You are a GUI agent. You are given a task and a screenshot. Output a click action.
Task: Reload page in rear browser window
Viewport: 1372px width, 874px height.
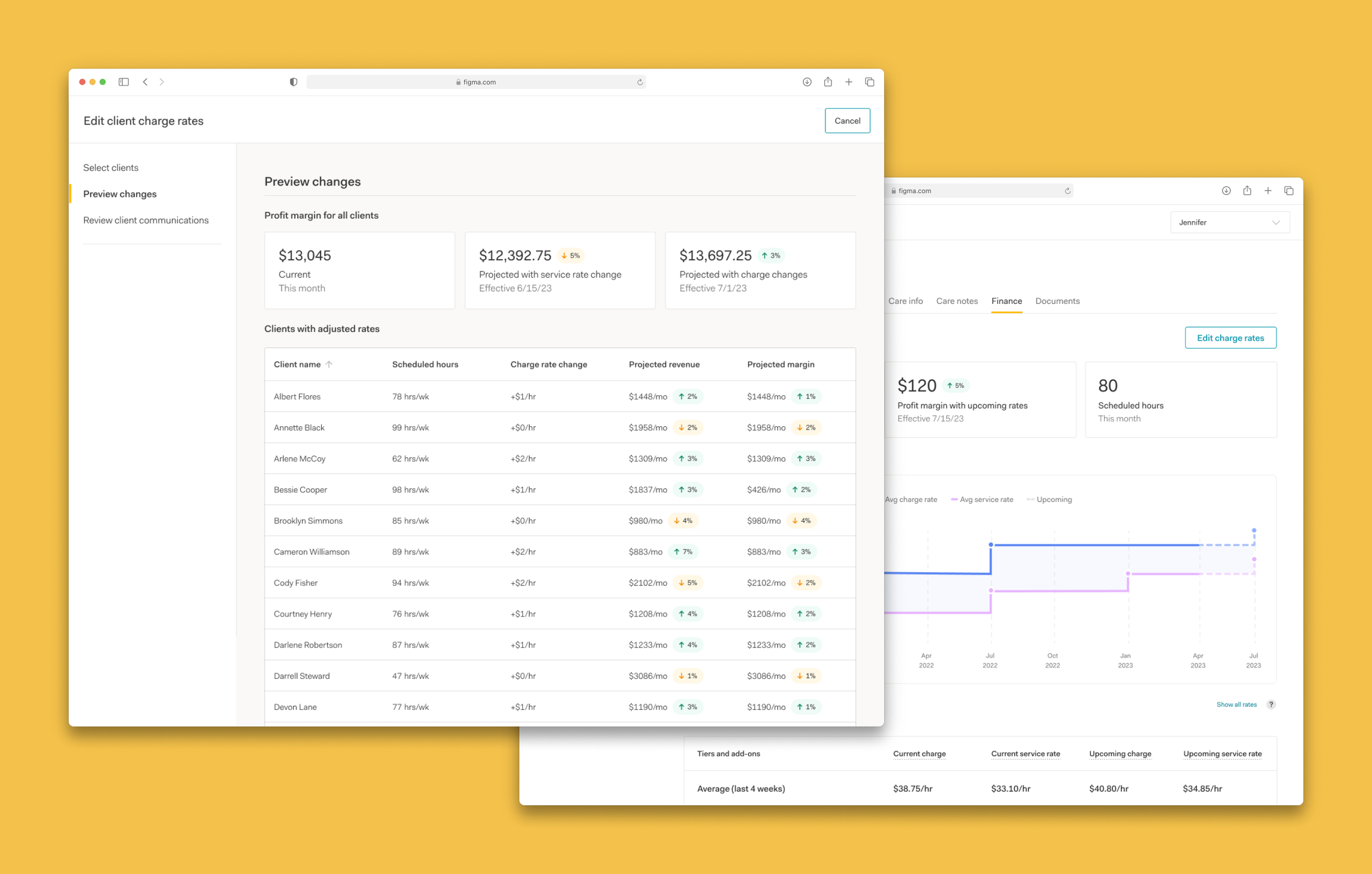[1067, 191]
